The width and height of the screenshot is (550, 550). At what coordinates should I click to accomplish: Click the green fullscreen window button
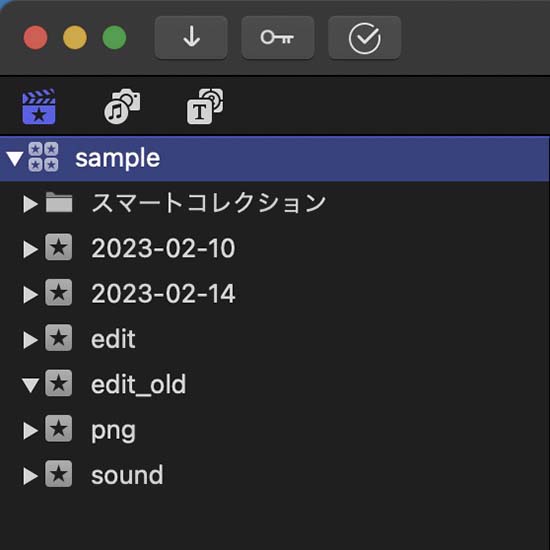coord(114,38)
